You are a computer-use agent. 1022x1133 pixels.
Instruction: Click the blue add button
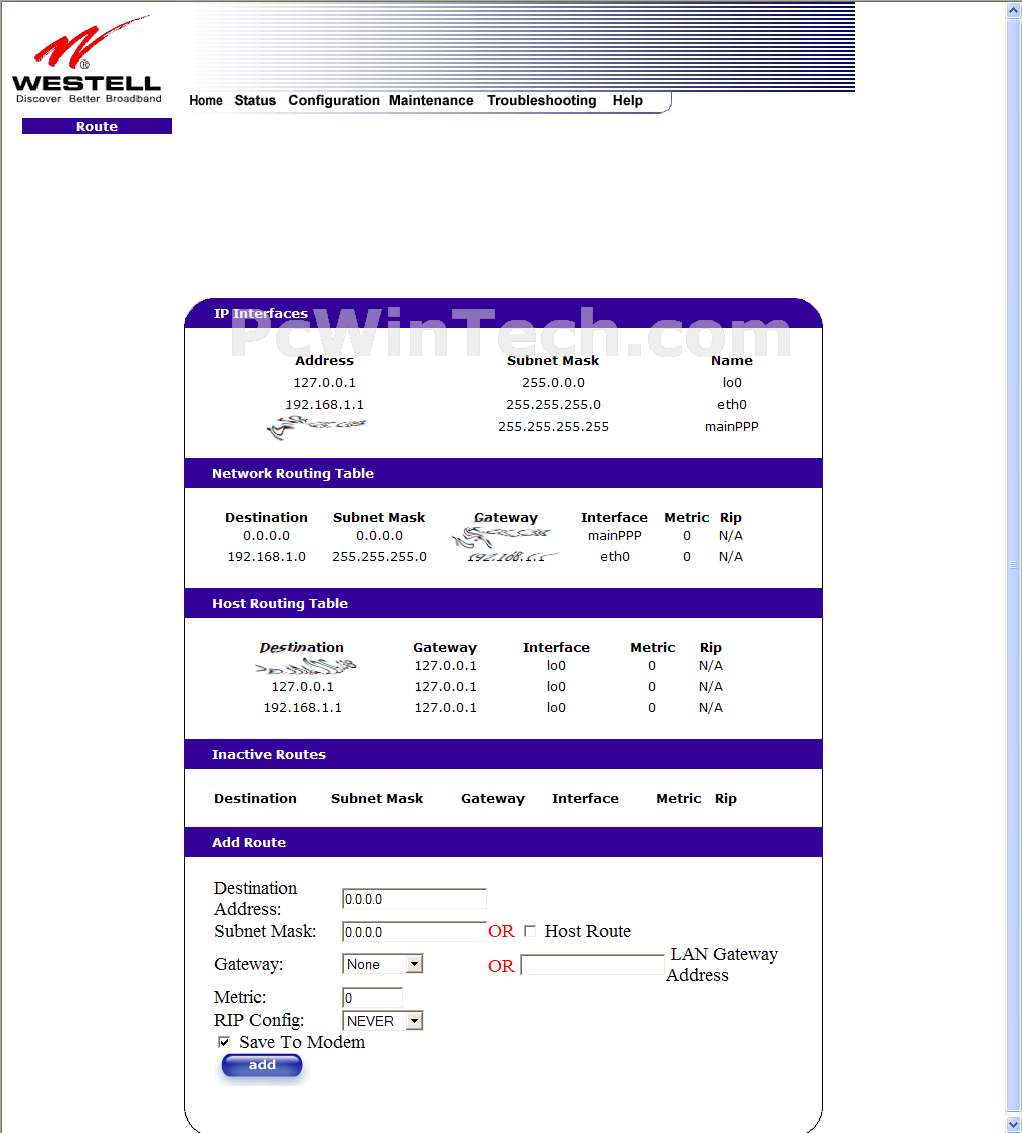point(262,1065)
